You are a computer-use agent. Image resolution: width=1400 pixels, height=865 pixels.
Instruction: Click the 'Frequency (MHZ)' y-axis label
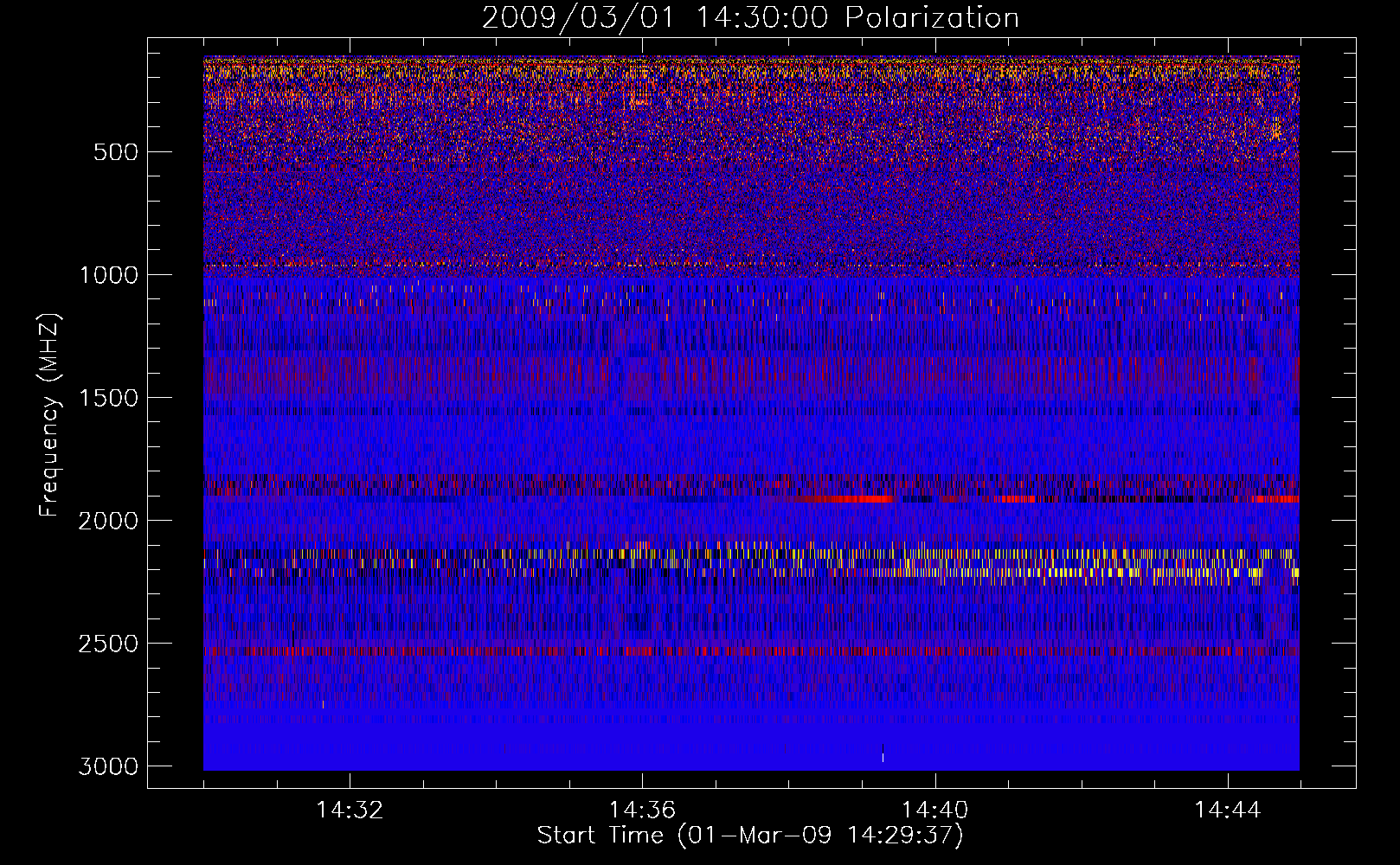click(50, 415)
